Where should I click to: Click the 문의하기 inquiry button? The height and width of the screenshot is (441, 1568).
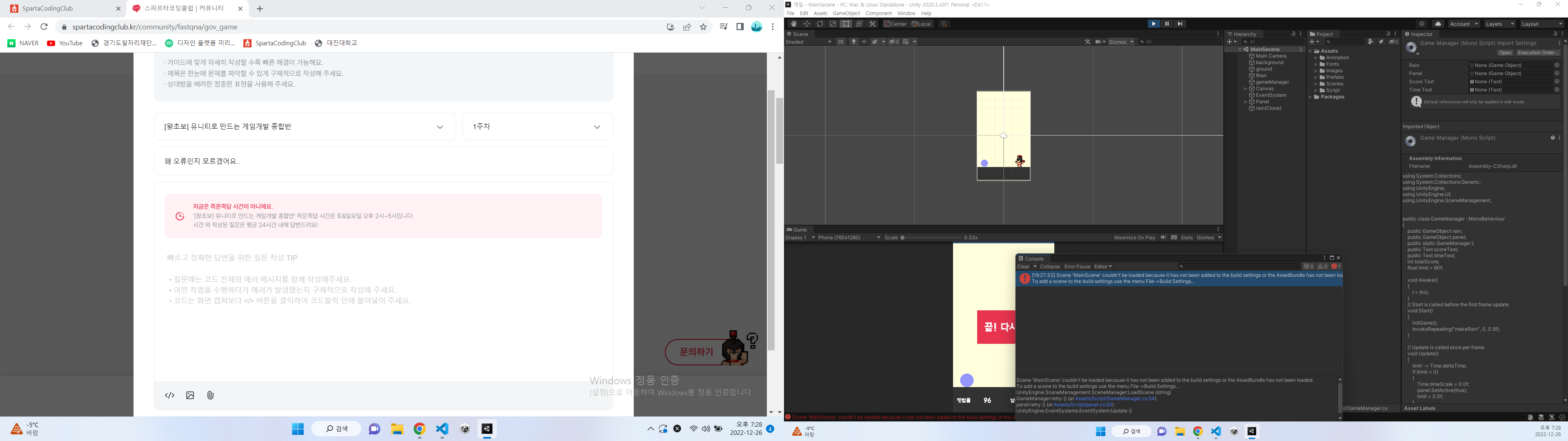[x=696, y=352]
